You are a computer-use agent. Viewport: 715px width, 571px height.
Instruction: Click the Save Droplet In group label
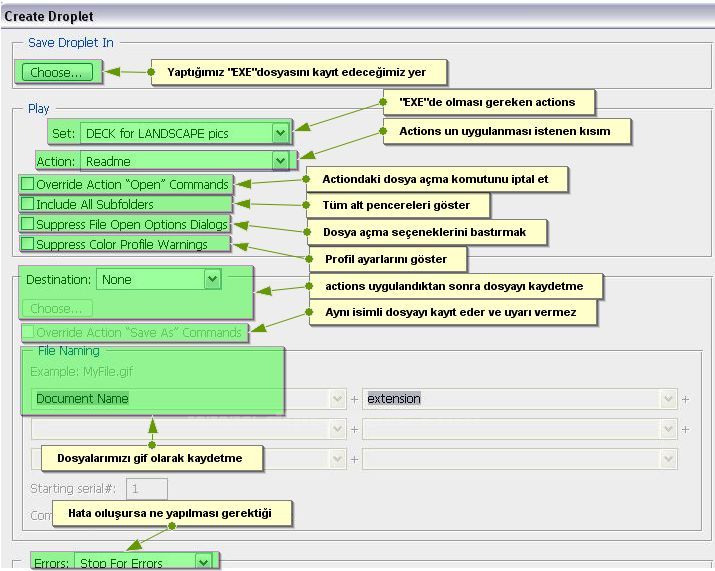[71, 42]
